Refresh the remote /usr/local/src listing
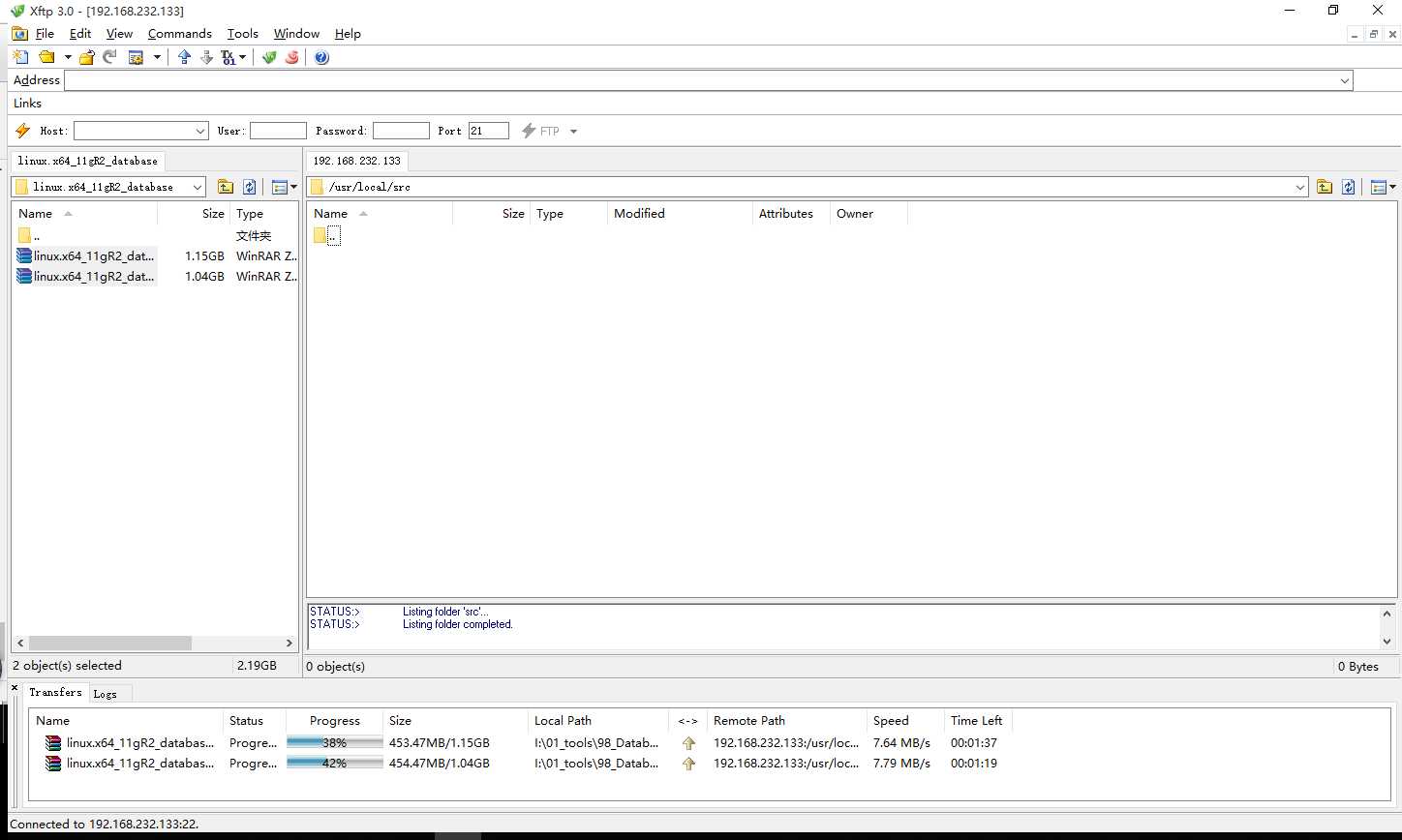Image resolution: width=1402 pixels, height=840 pixels. point(1348,187)
